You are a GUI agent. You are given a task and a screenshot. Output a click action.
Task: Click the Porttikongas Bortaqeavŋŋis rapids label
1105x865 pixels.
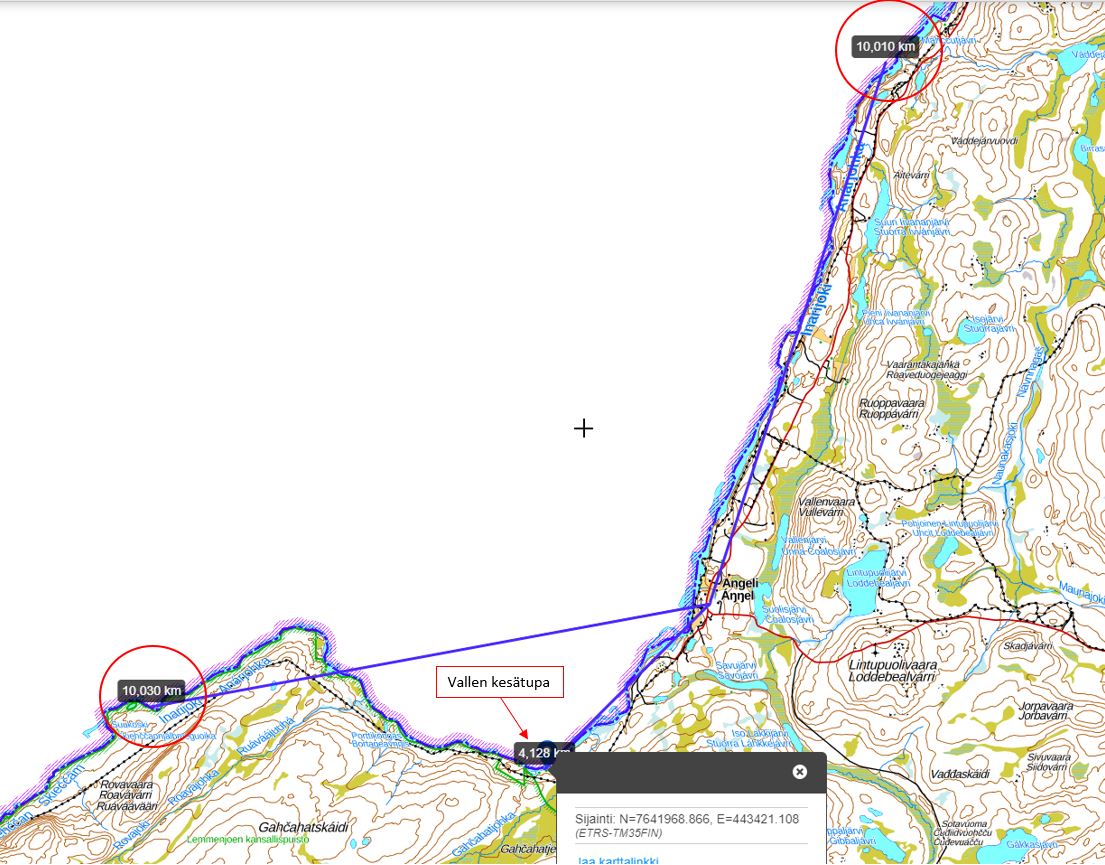(379, 740)
